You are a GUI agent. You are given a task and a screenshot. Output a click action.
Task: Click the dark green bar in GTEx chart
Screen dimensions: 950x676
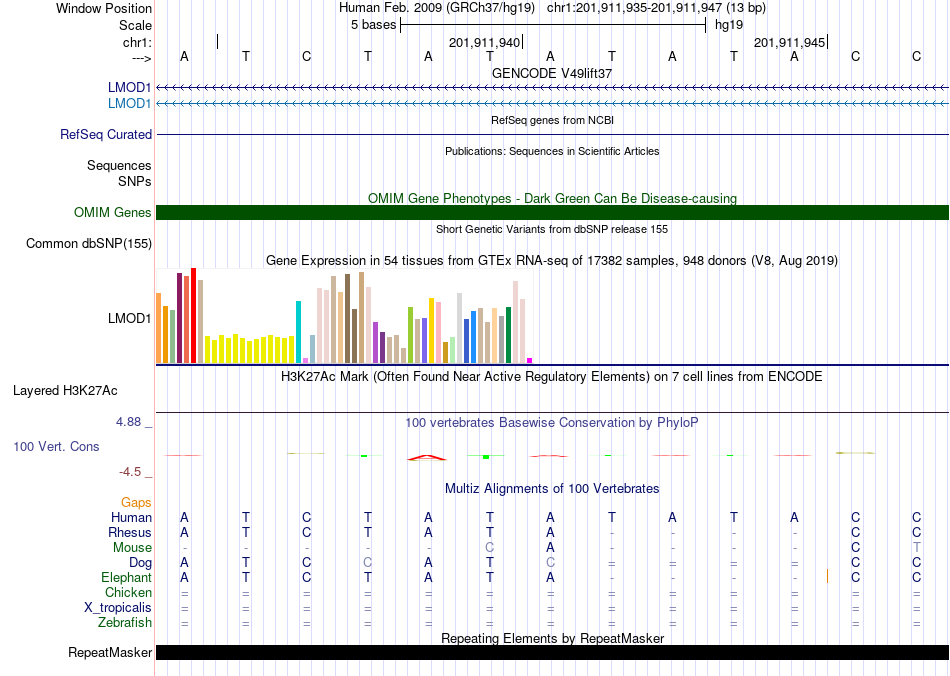[508, 335]
